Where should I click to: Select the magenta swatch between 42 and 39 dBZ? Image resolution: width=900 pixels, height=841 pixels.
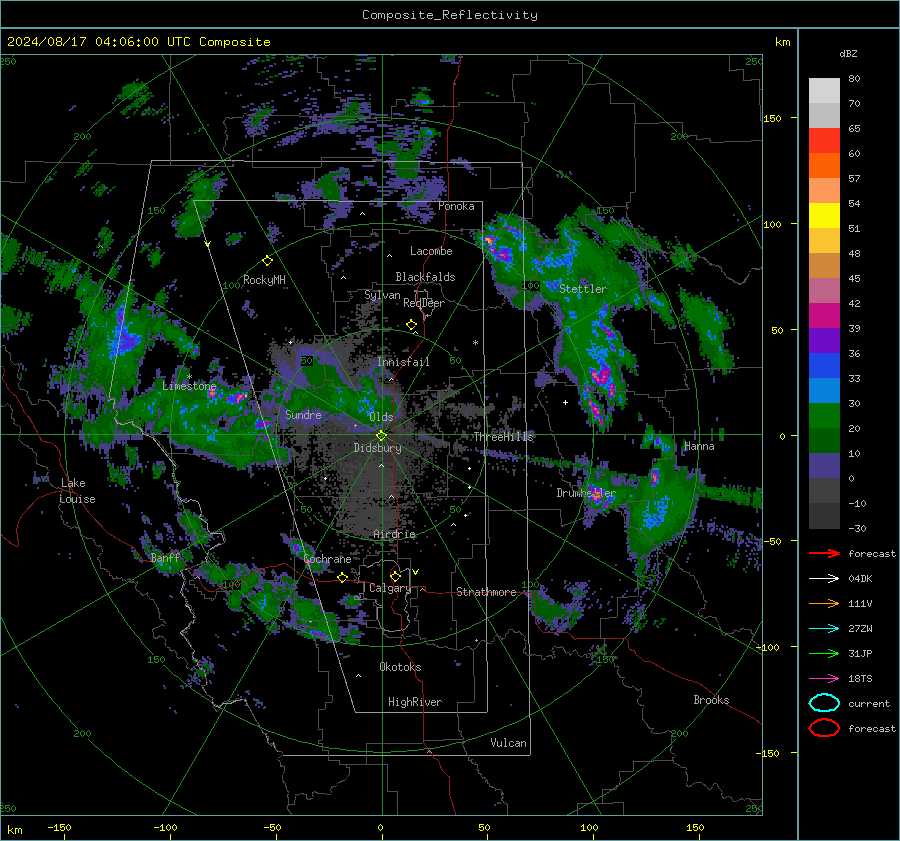824,316
